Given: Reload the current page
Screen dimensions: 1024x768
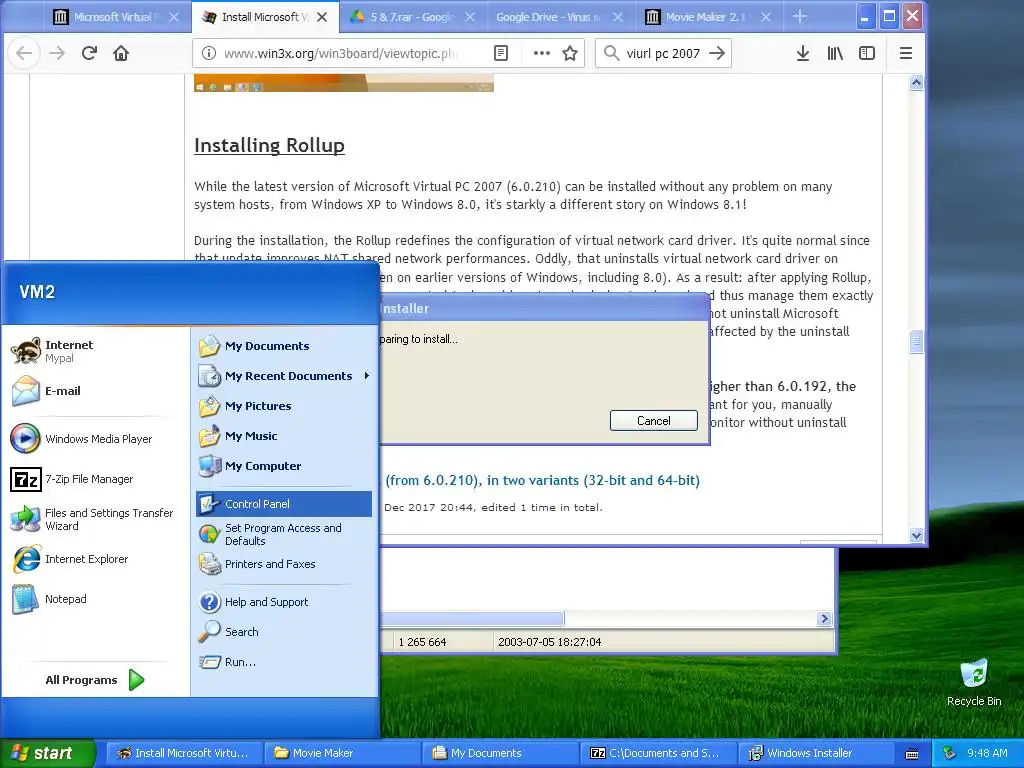Looking at the screenshot, I should coord(89,53).
